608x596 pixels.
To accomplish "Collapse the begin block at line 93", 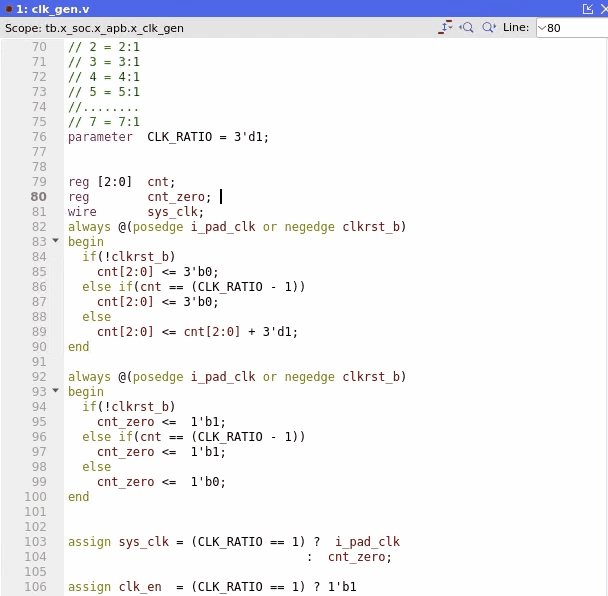I will point(55,391).
